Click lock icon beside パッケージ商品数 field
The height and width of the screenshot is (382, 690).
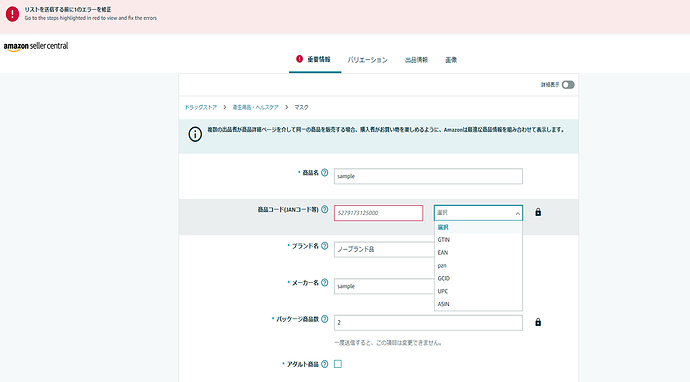click(x=538, y=322)
